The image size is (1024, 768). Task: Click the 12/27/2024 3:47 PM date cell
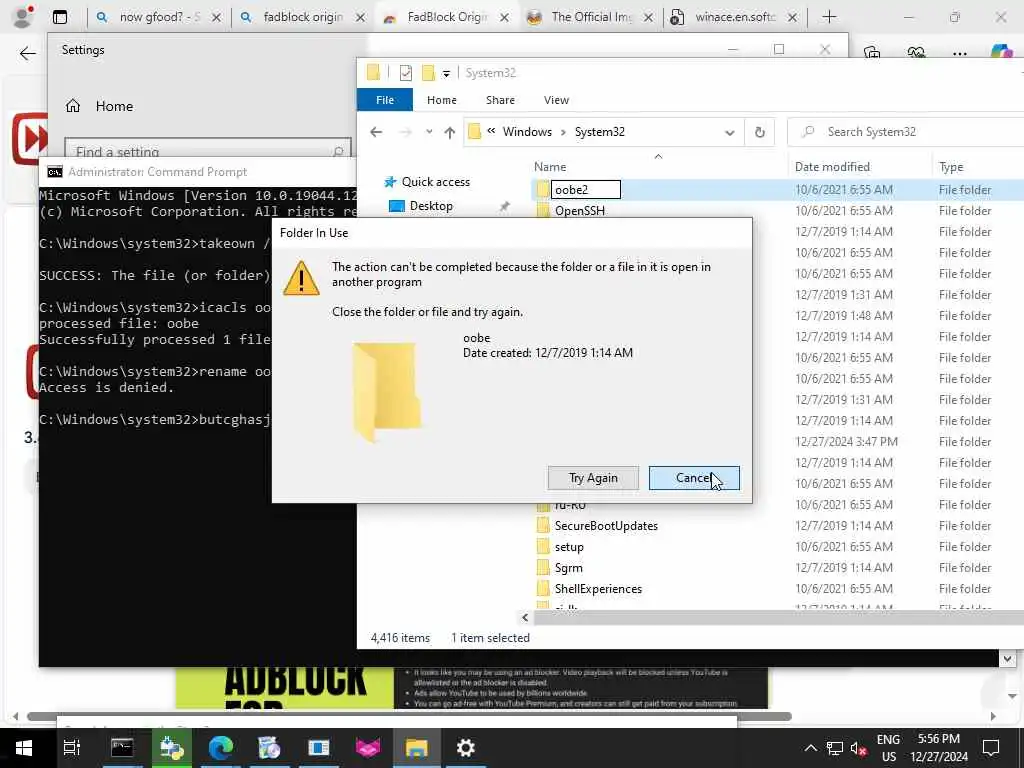click(846, 442)
